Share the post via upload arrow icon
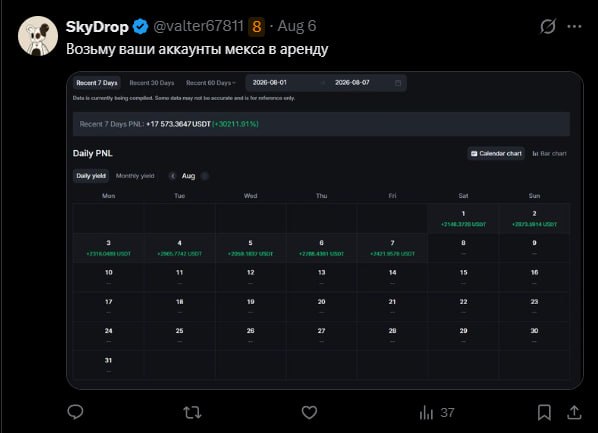The width and height of the screenshot is (598, 433). (x=574, y=412)
